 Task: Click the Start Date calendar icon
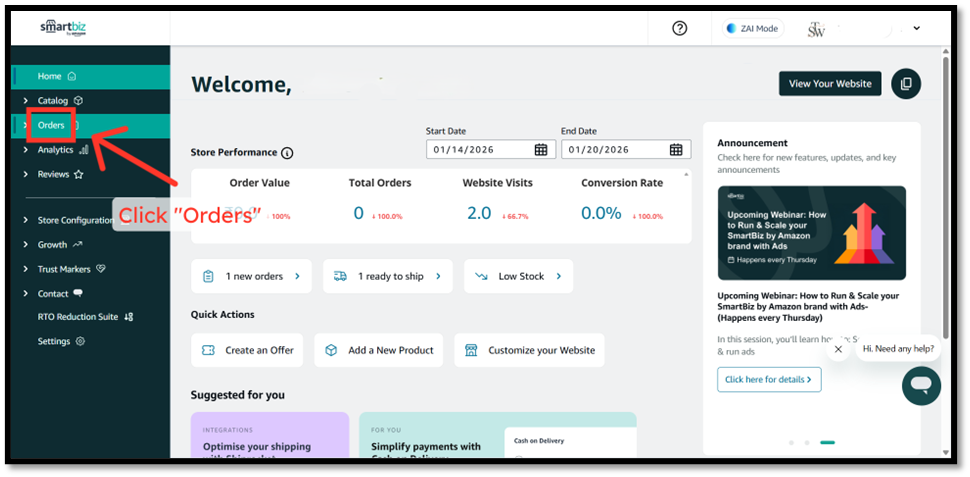point(540,150)
